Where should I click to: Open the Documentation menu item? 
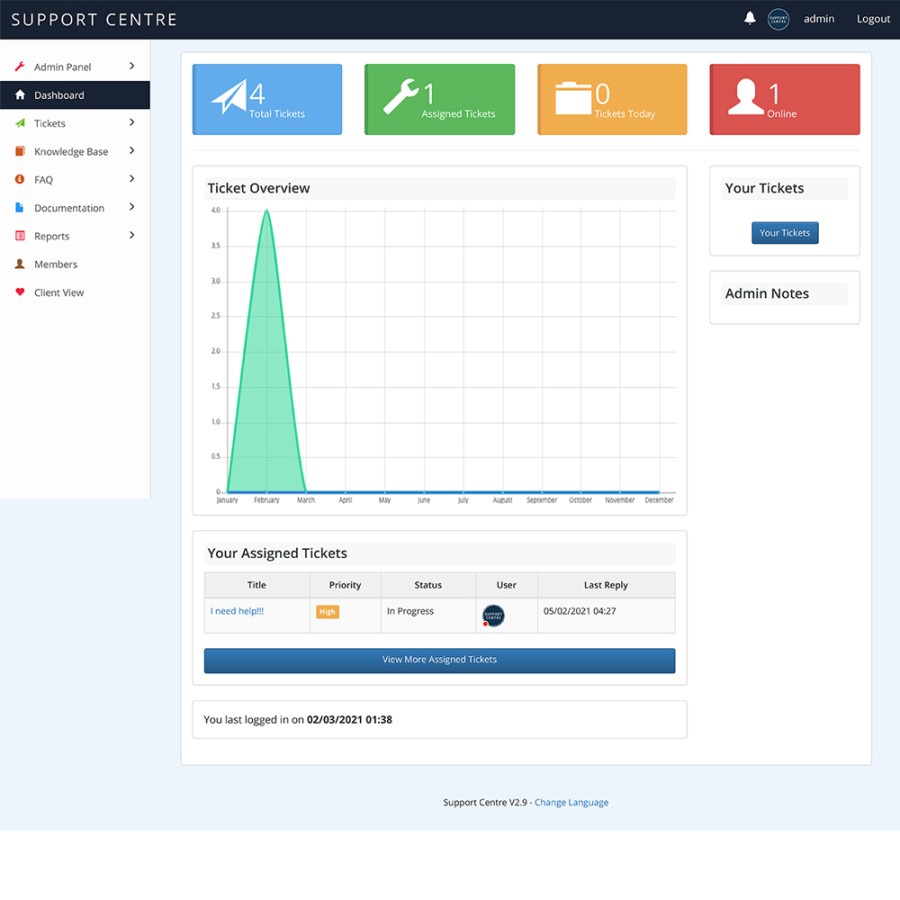tap(70, 207)
